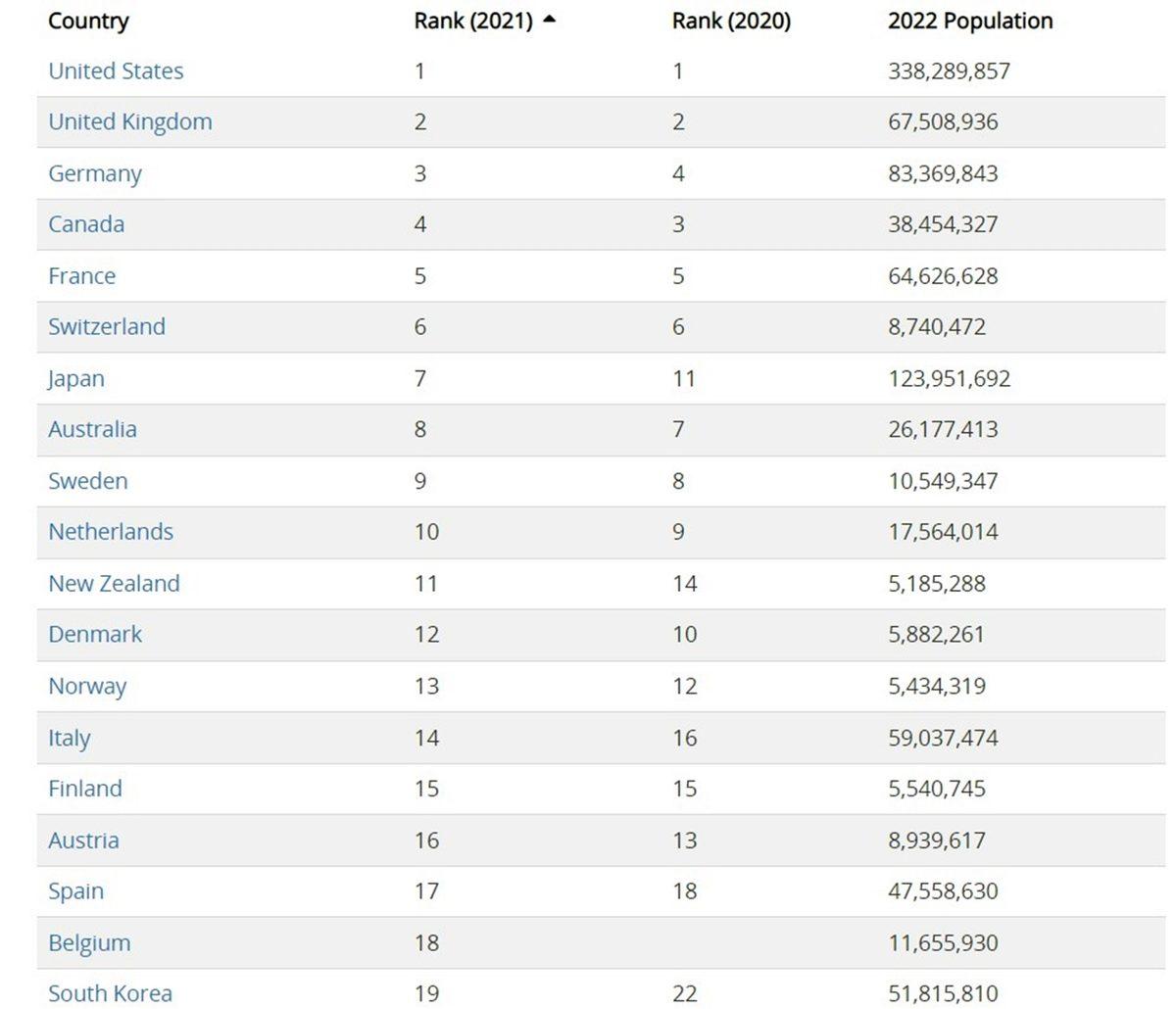Open the Netherlands link
Screen dimensions: 1176x1009
point(111,532)
